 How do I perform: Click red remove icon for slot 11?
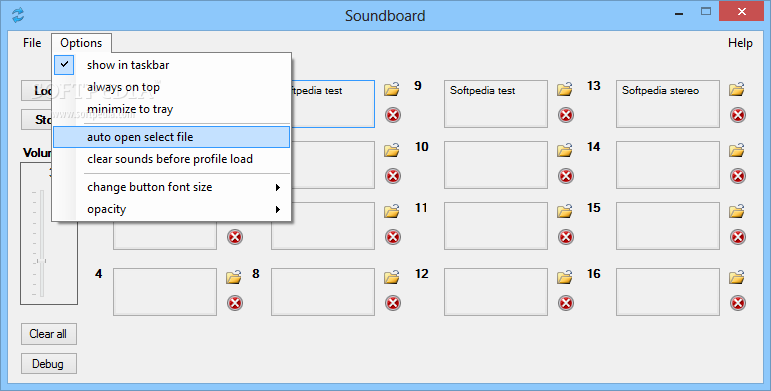click(x=566, y=237)
